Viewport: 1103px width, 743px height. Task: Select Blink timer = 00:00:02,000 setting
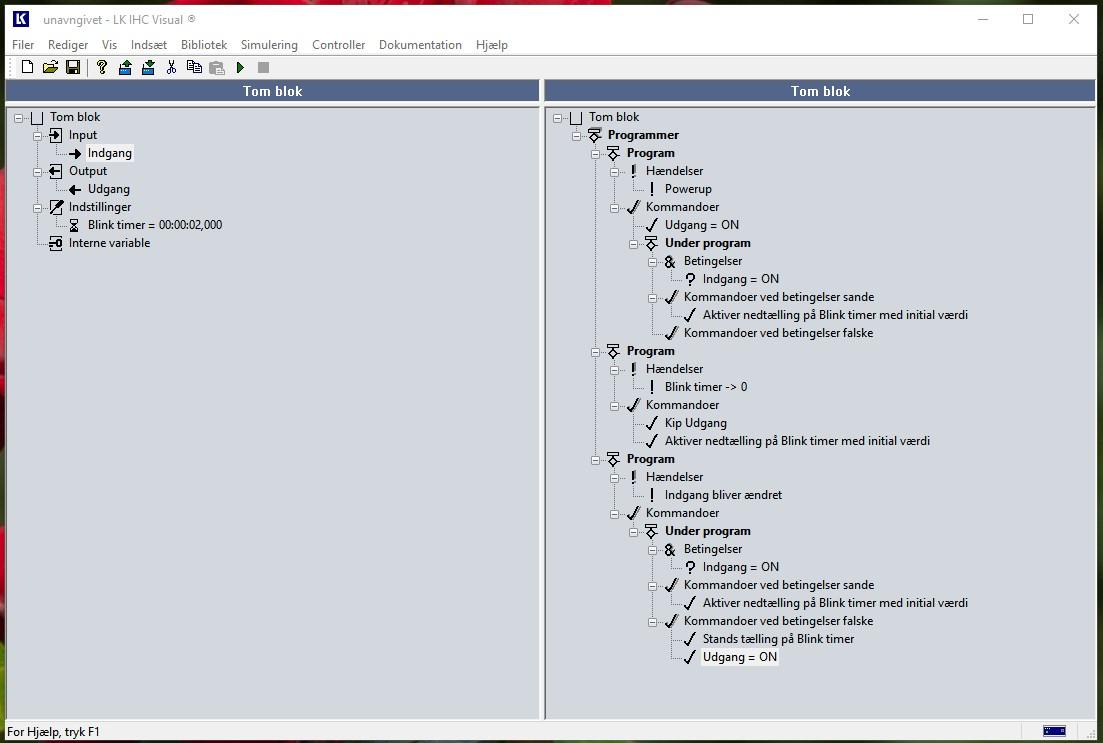coord(154,225)
